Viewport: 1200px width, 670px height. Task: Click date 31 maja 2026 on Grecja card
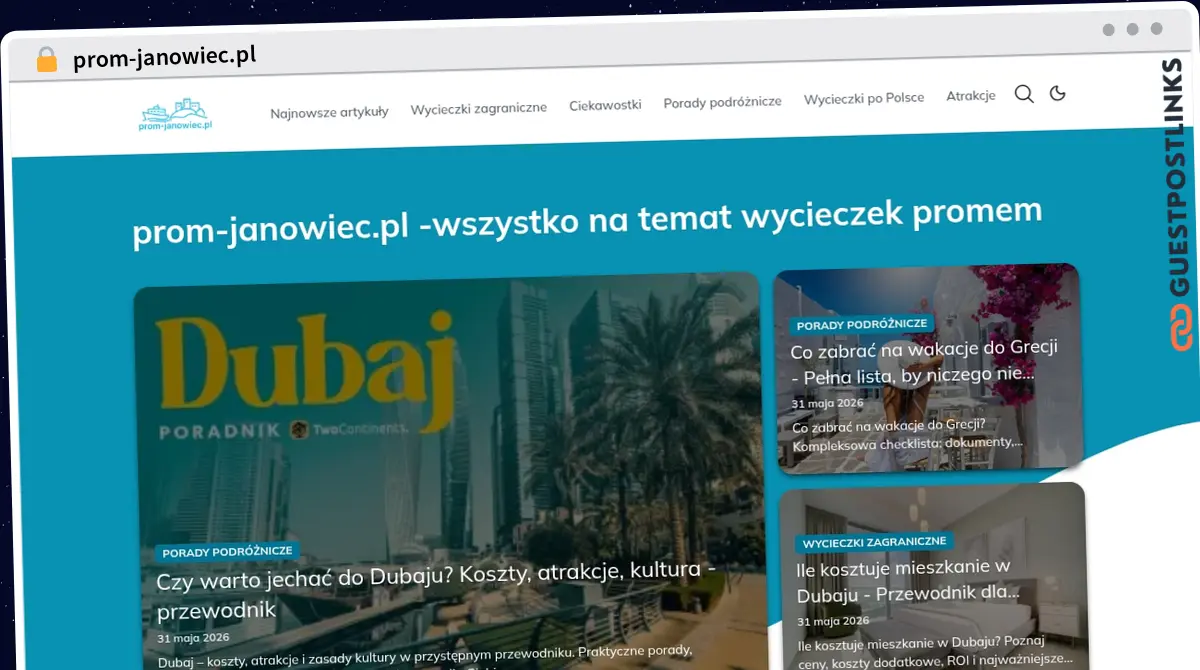(x=826, y=403)
